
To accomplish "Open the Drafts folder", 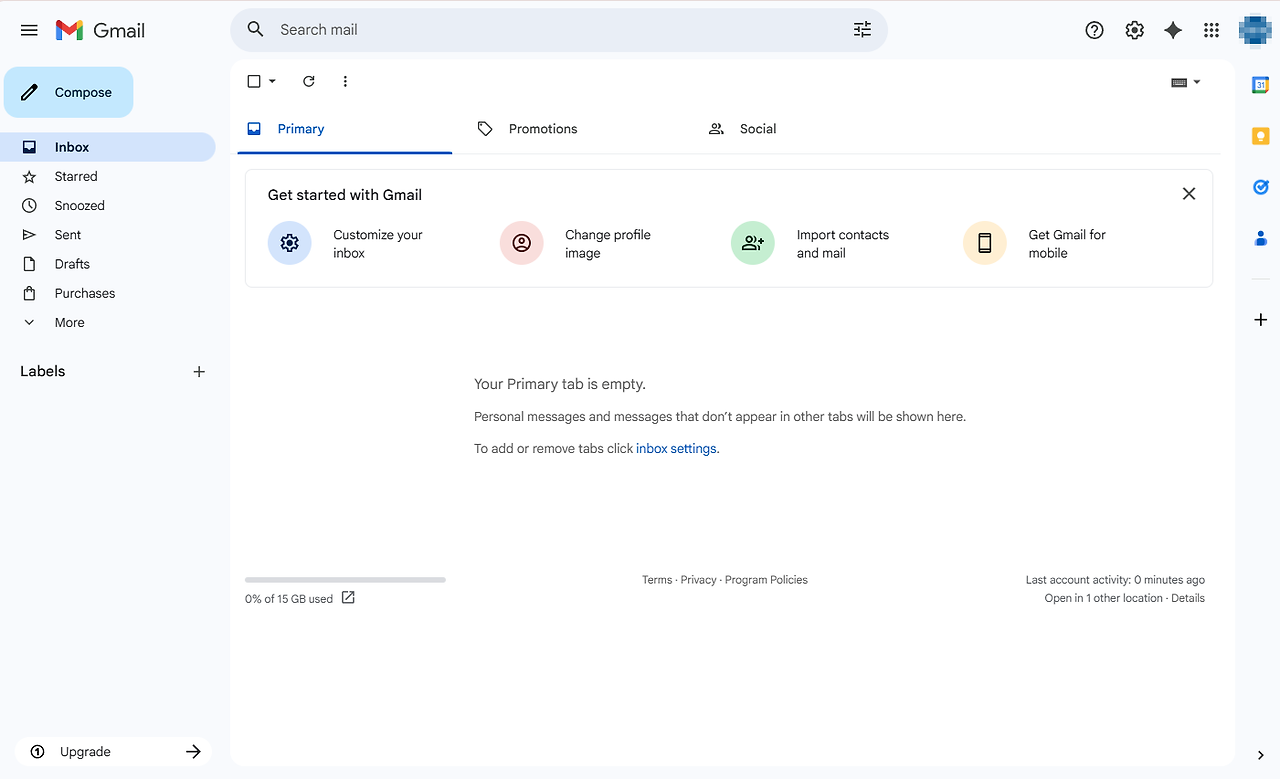I will point(107,264).
